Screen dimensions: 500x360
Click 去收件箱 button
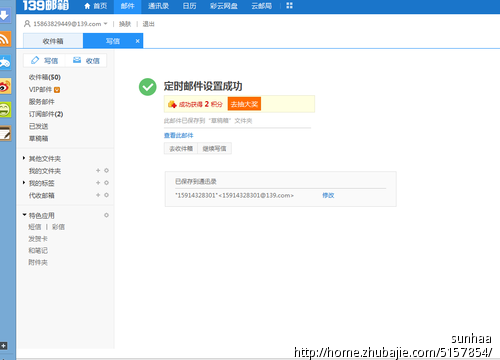point(181,149)
